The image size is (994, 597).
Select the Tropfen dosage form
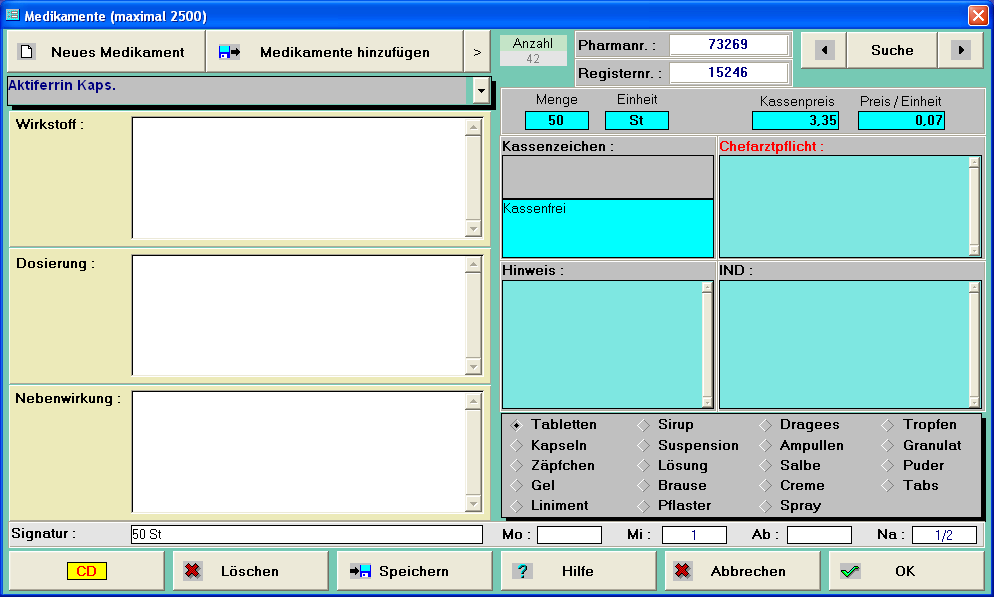pyautogui.click(x=887, y=425)
